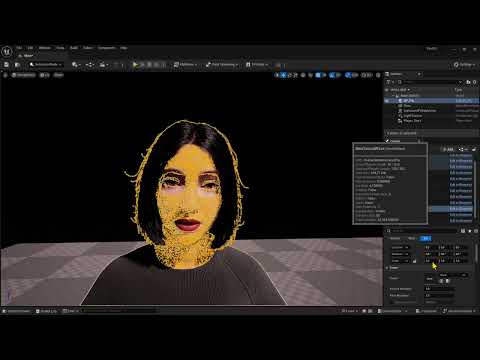Image resolution: width=480 pixels, height=360 pixels.
Task: Click the Add component button
Action: 449,149
